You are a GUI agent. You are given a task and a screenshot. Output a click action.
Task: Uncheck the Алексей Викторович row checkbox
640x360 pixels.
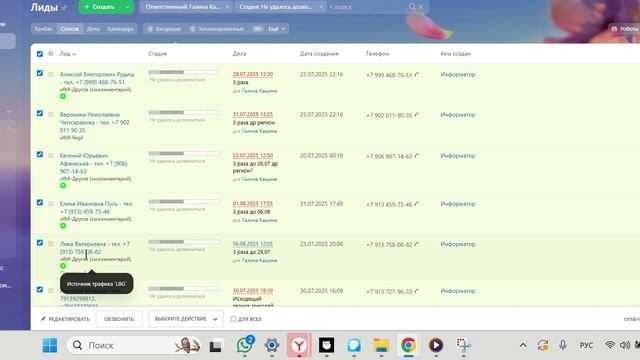(x=40, y=73)
